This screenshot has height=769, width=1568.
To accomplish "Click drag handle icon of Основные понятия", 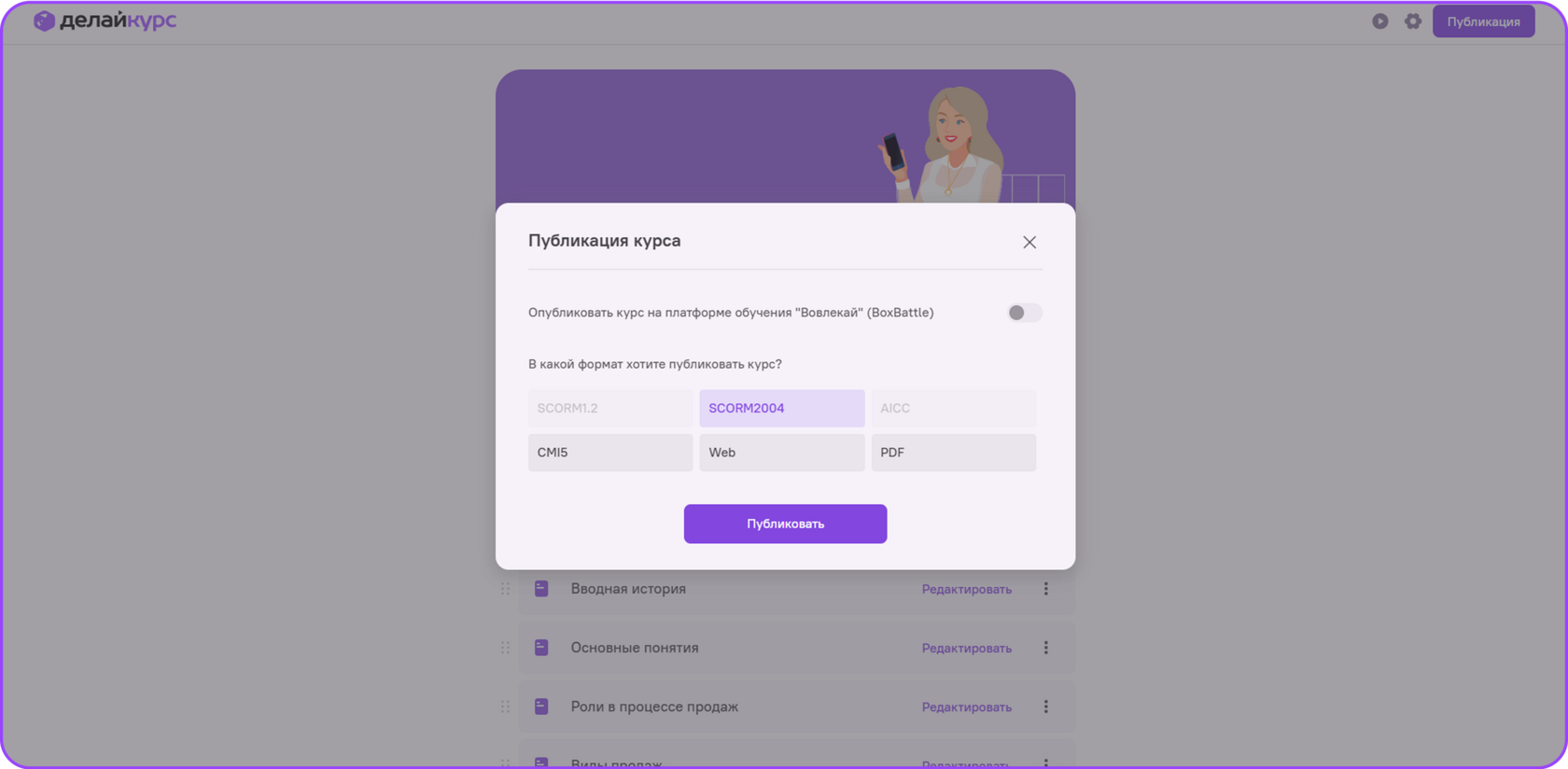I will pos(505,648).
